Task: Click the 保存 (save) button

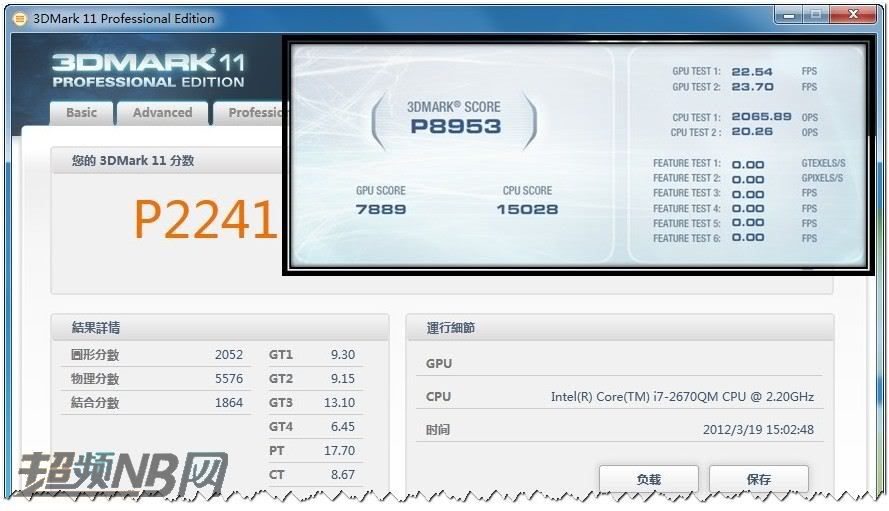Action: [759, 479]
